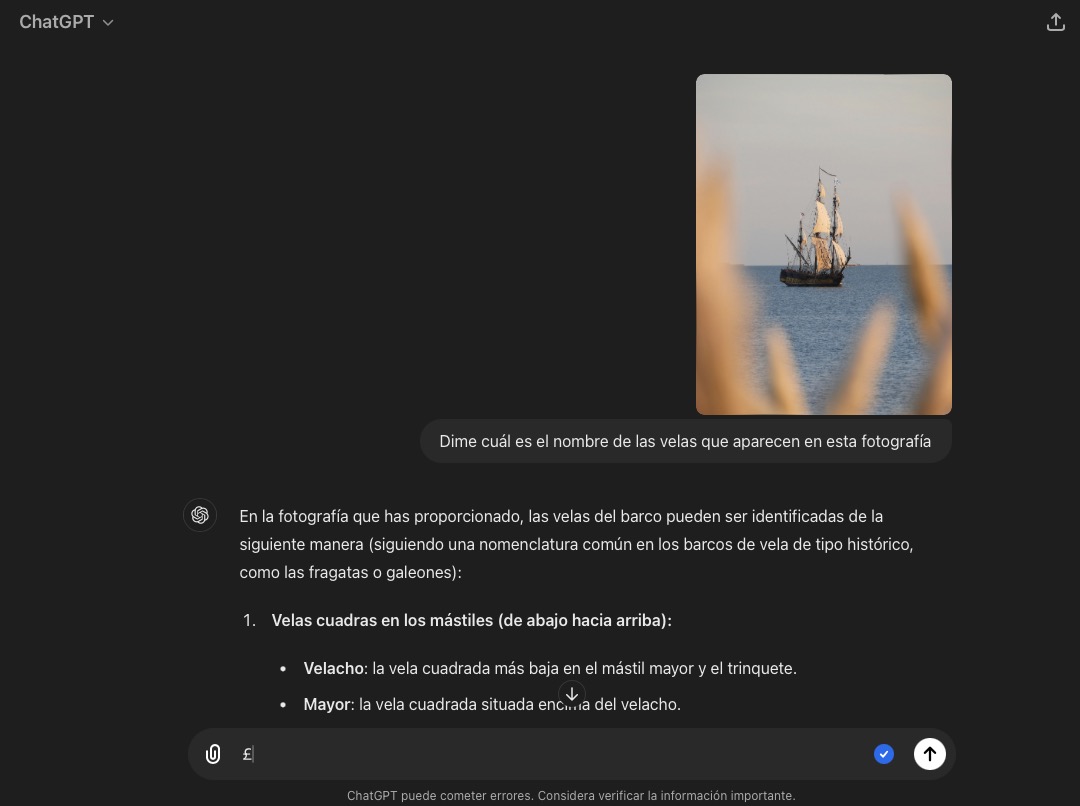The width and height of the screenshot is (1080, 806).
Task: Click the ChatGPT logo avatar beside the response
Action: [200, 515]
